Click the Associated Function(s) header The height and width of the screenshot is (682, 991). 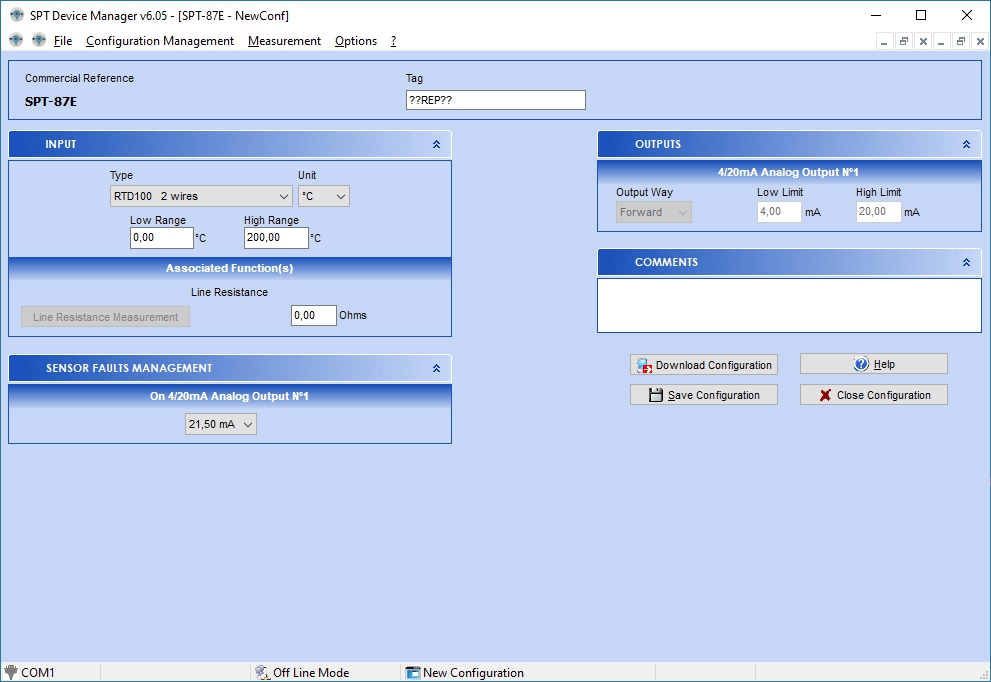(230, 269)
